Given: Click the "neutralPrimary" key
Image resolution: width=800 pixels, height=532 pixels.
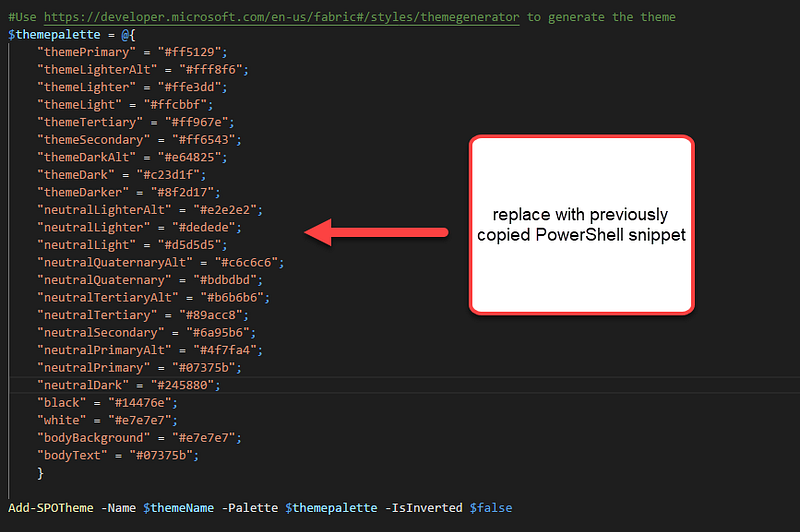Looking at the screenshot, I should point(94,368).
